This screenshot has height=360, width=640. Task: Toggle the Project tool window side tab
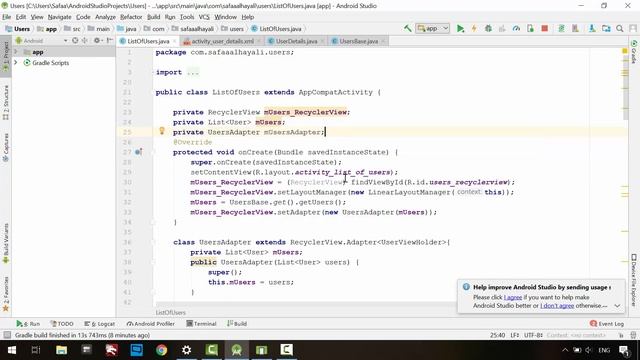click(x=6, y=57)
